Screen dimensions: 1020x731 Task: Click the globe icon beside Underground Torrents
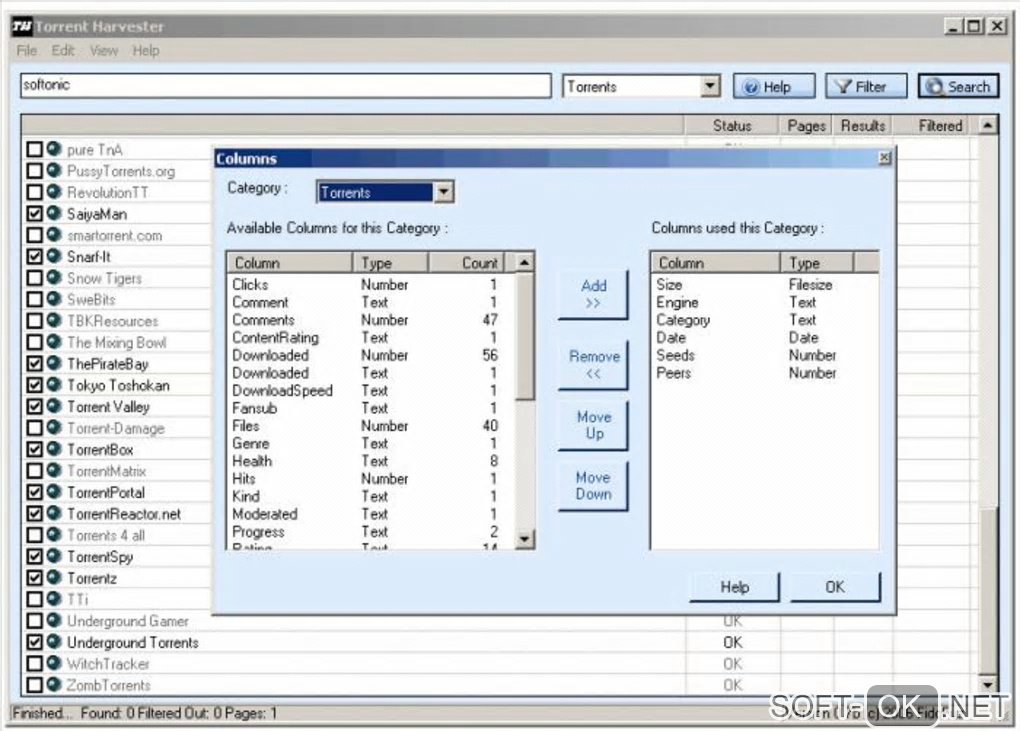click(54, 642)
